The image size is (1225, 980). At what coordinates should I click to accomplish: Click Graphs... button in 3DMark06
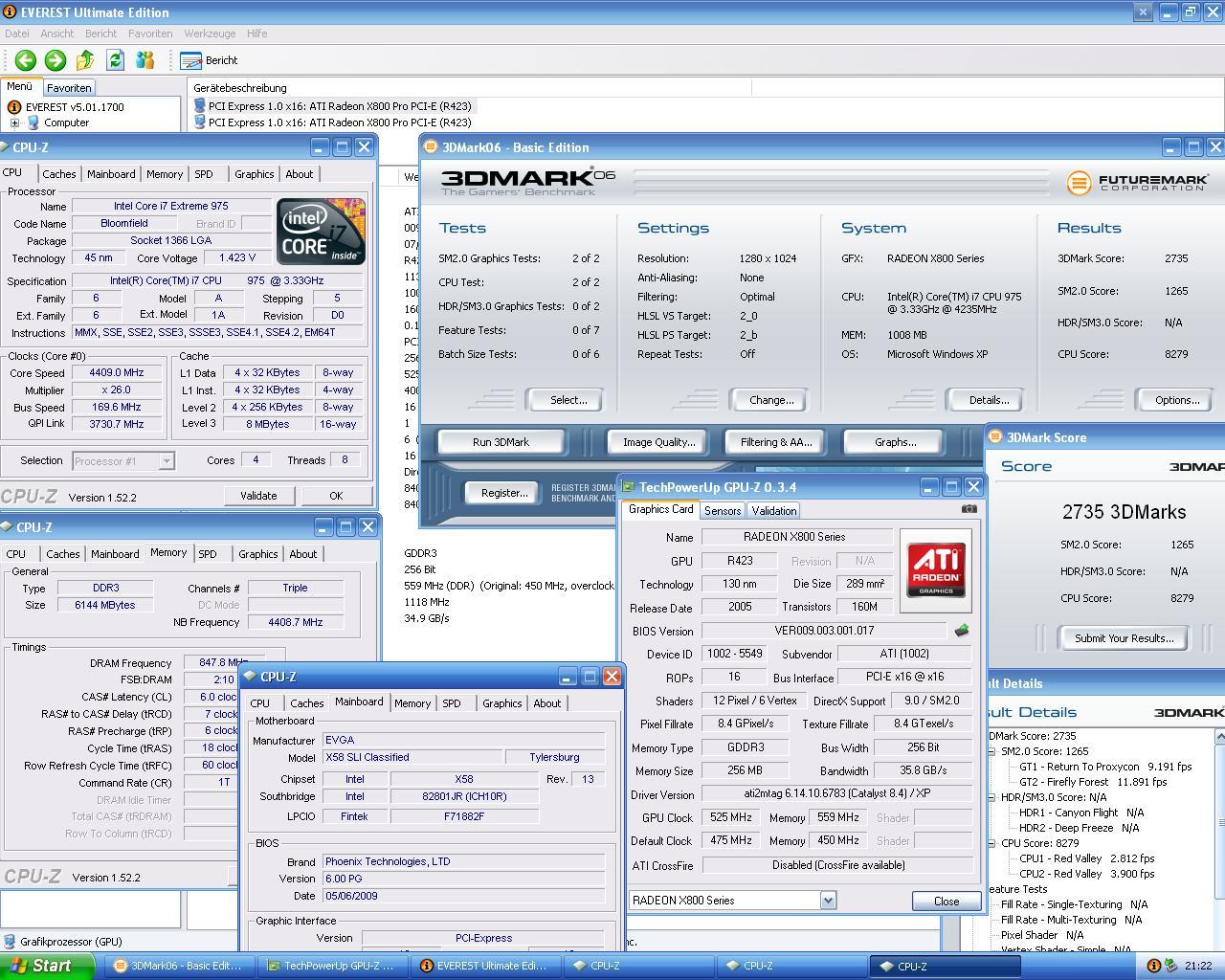click(895, 442)
